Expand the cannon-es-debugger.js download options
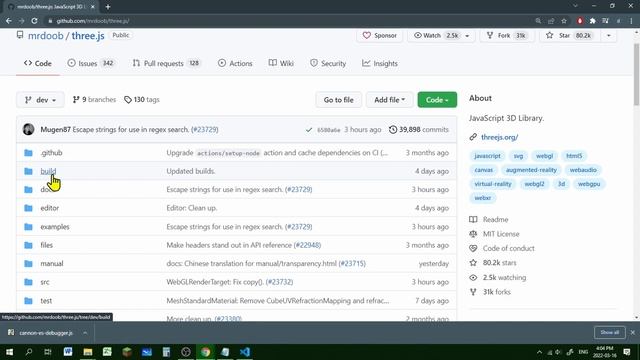 pyautogui.click(x=85, y=333)
